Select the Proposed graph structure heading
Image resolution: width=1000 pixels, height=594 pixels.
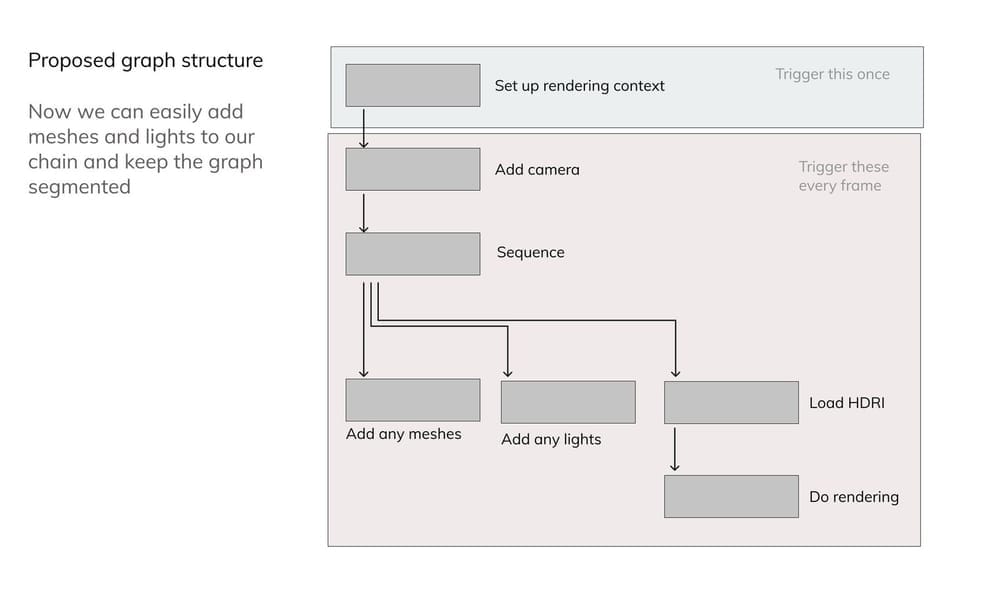click(145, 60)
